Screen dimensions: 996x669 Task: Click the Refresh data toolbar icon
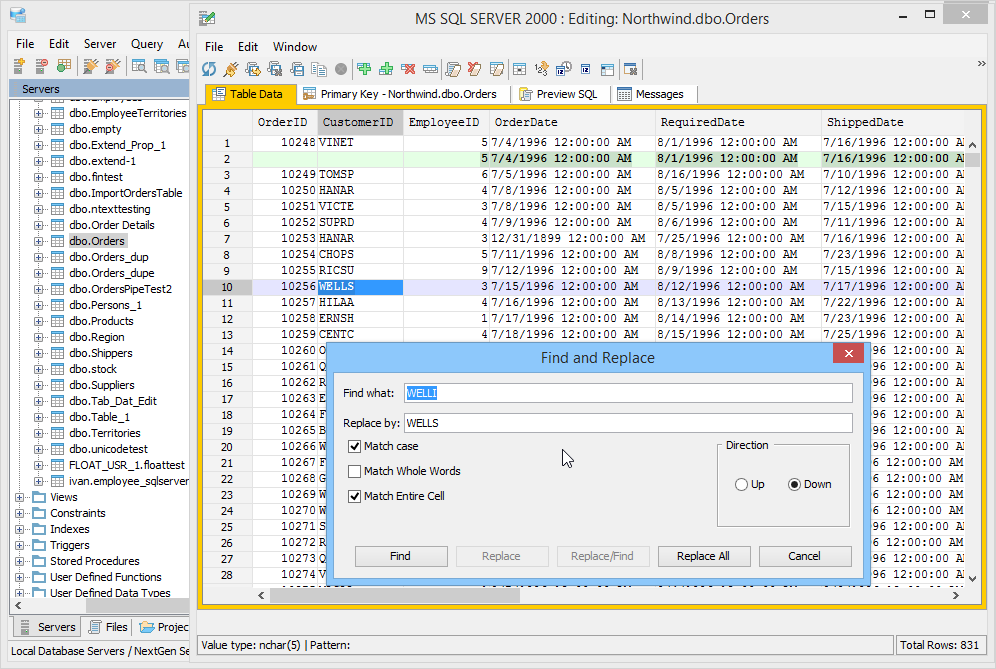pos(209,69)
